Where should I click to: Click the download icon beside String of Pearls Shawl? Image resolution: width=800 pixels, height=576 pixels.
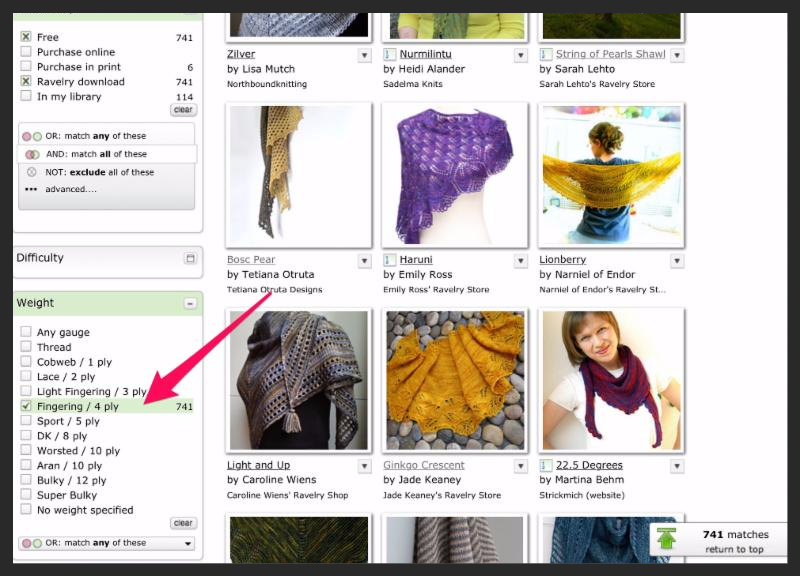point(546,55)
